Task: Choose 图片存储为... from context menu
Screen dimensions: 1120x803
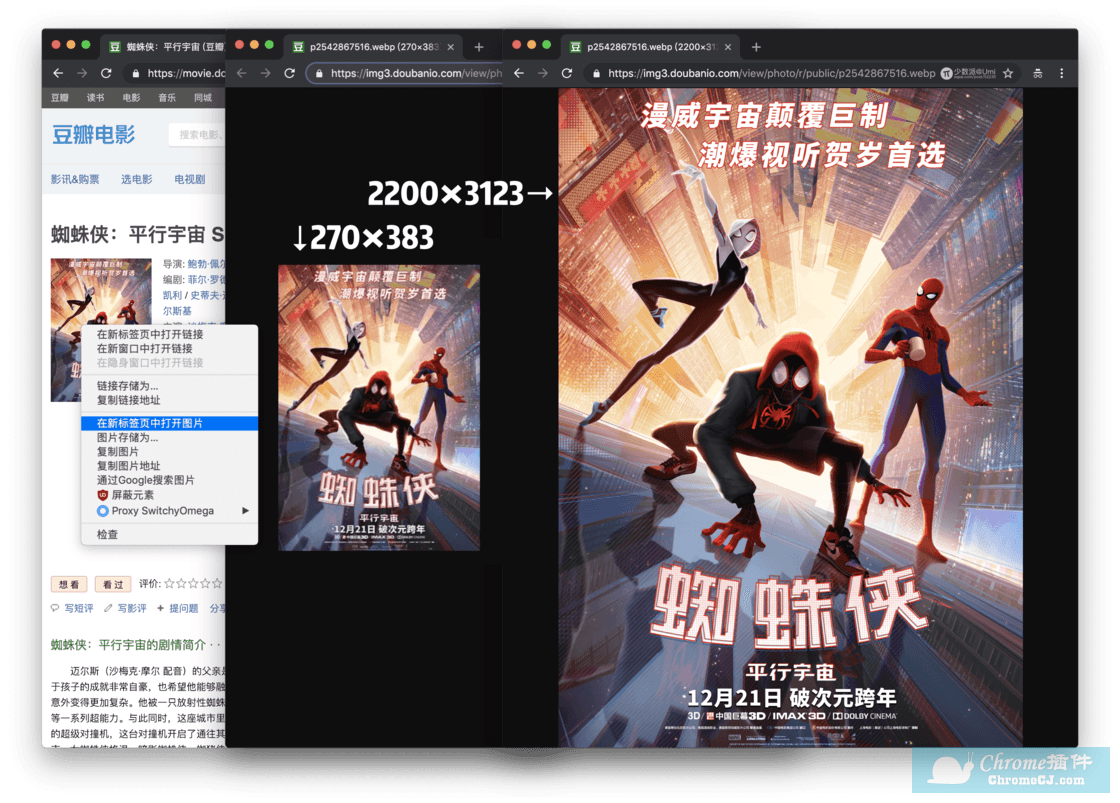Action: (169, 437)
